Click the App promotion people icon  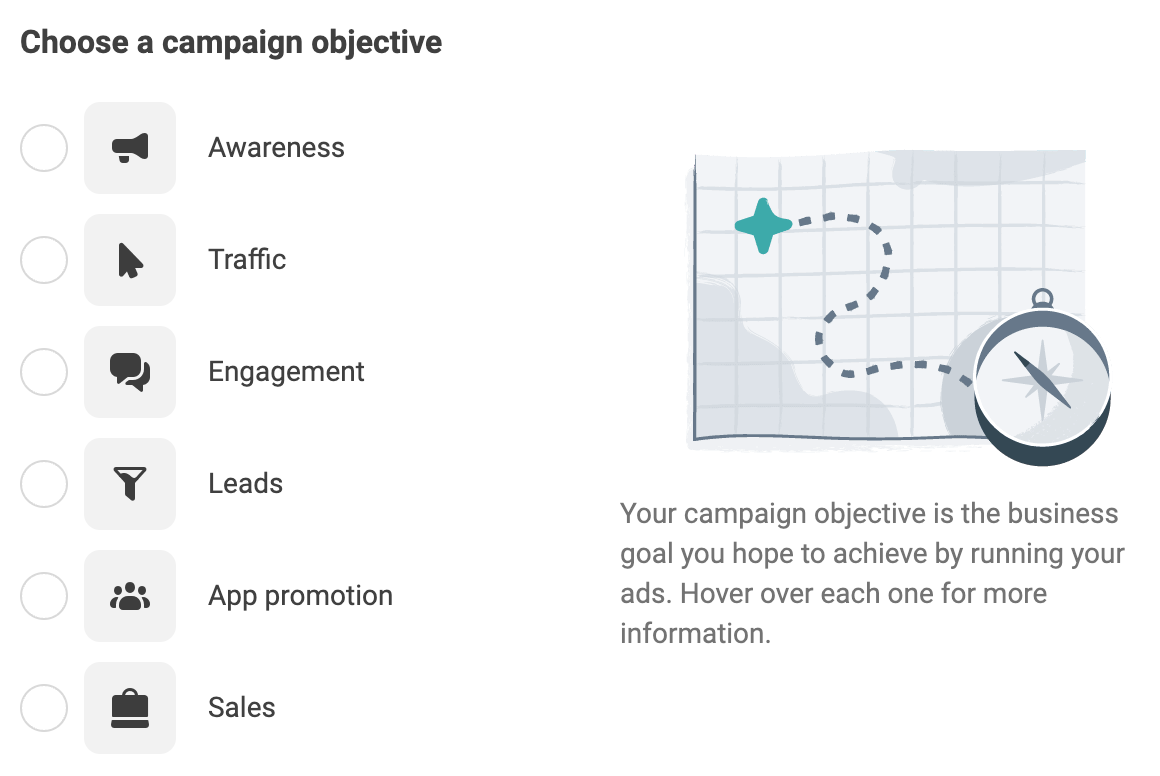click(130, 596)
